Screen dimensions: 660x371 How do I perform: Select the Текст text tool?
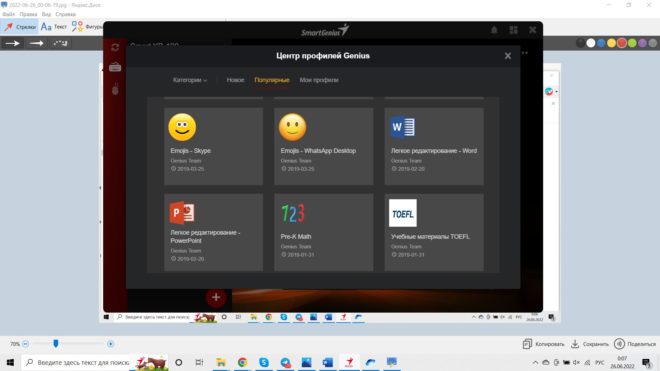click(x=53, y=27)
